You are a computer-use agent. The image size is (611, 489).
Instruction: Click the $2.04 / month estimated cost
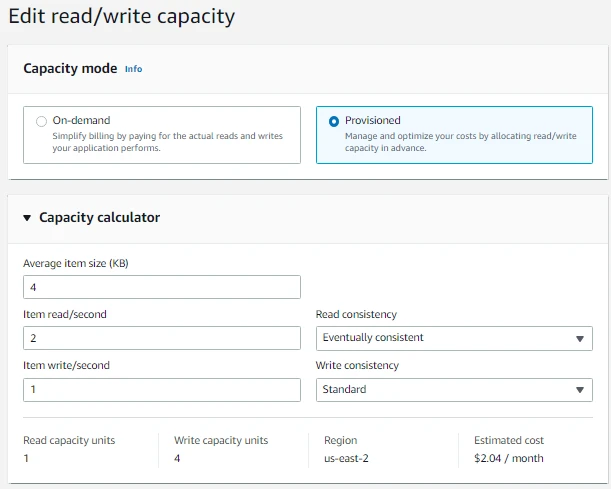click(x=509, y=458)
